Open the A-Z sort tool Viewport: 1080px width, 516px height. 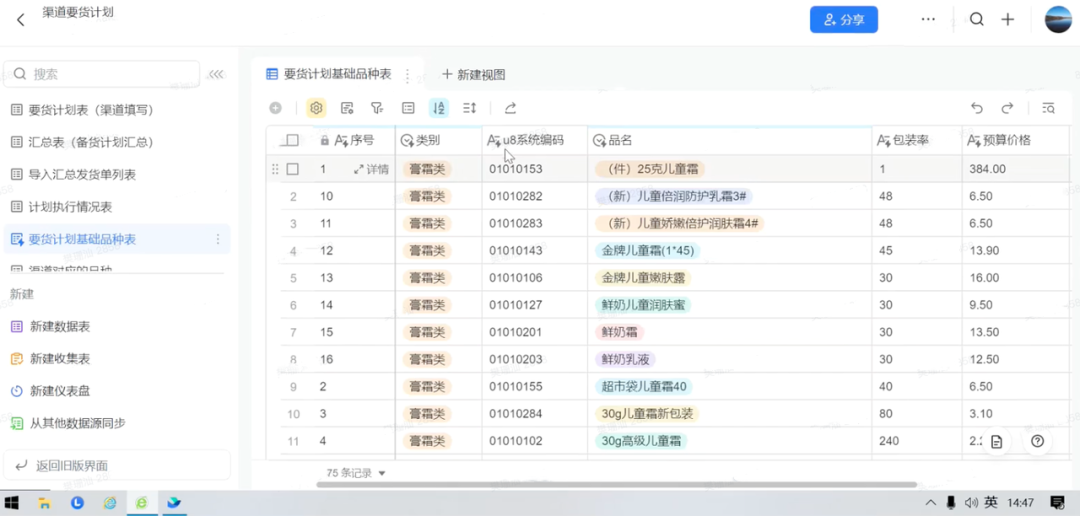[439, 107]
